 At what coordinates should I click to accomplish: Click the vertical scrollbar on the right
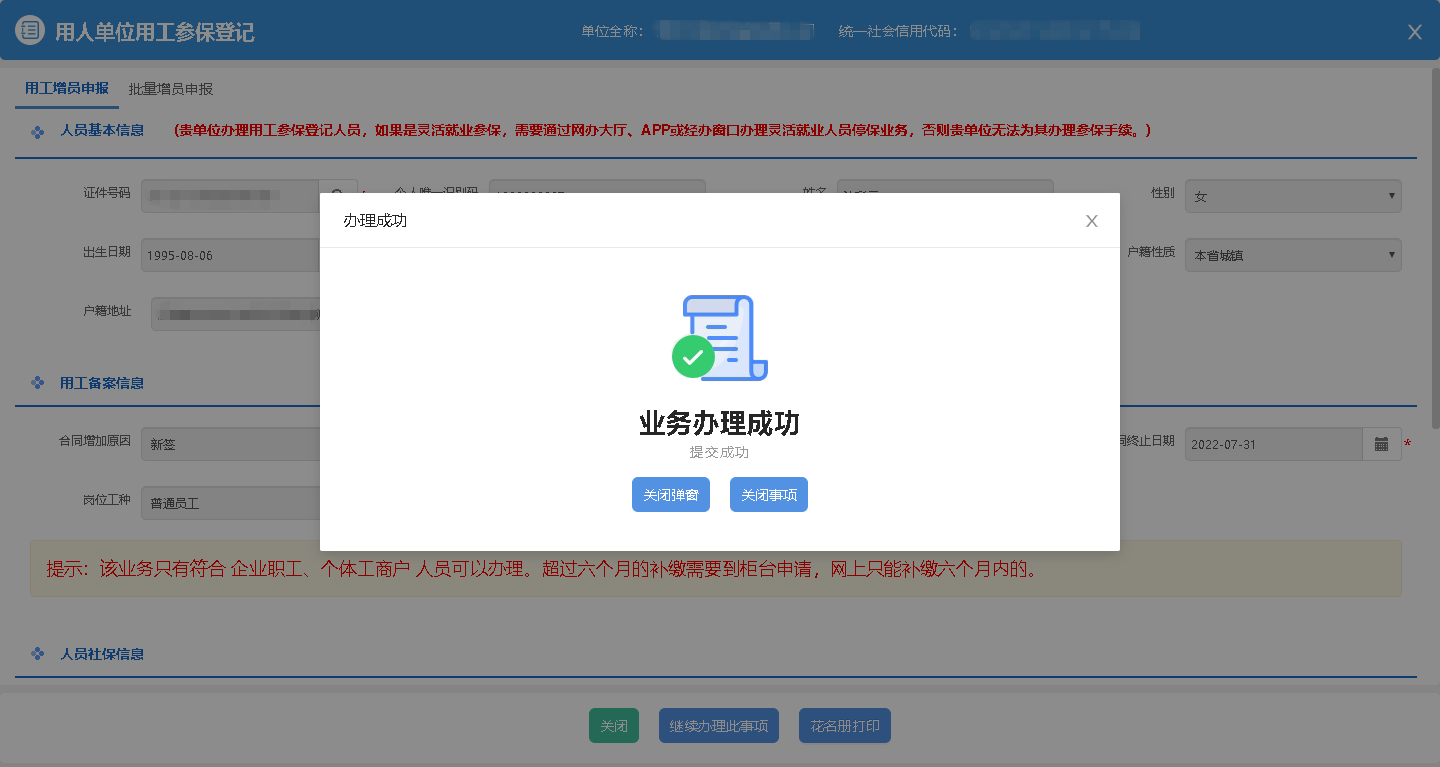[1434, 250]
